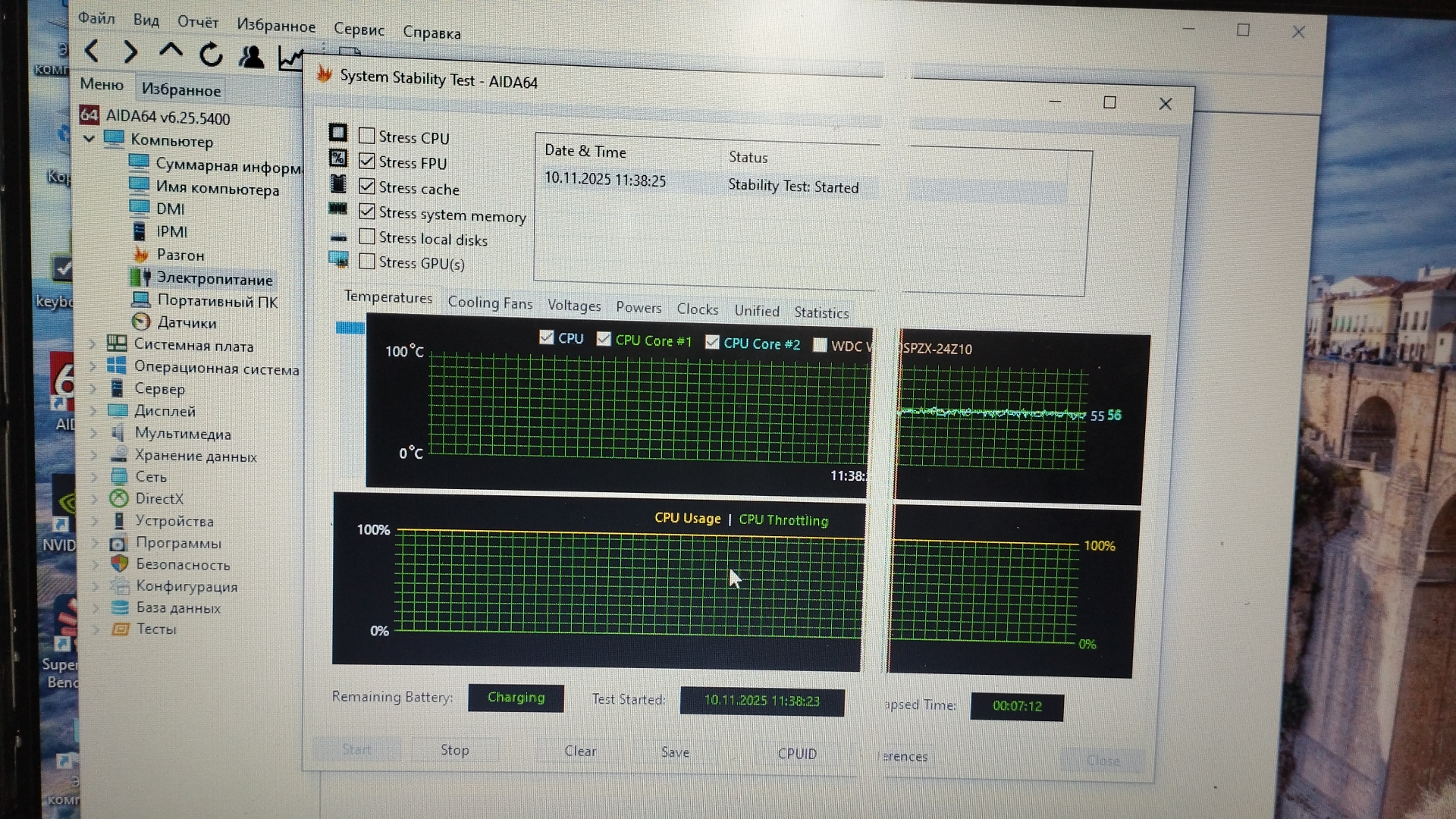Collapse the Компьютер tree node
This screenshot has width=1456, height=819.
[x=89, y=139]
